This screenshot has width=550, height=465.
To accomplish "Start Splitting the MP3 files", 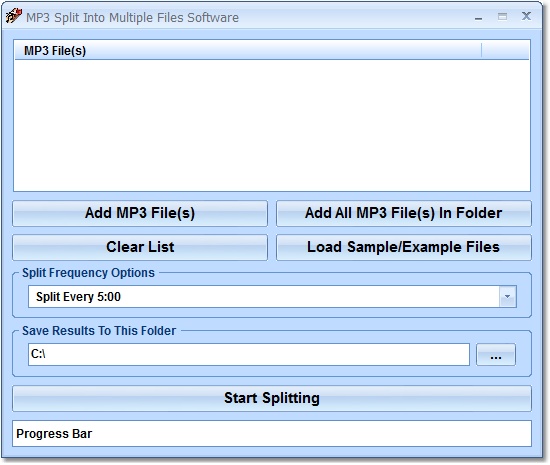I will (272, 398).
